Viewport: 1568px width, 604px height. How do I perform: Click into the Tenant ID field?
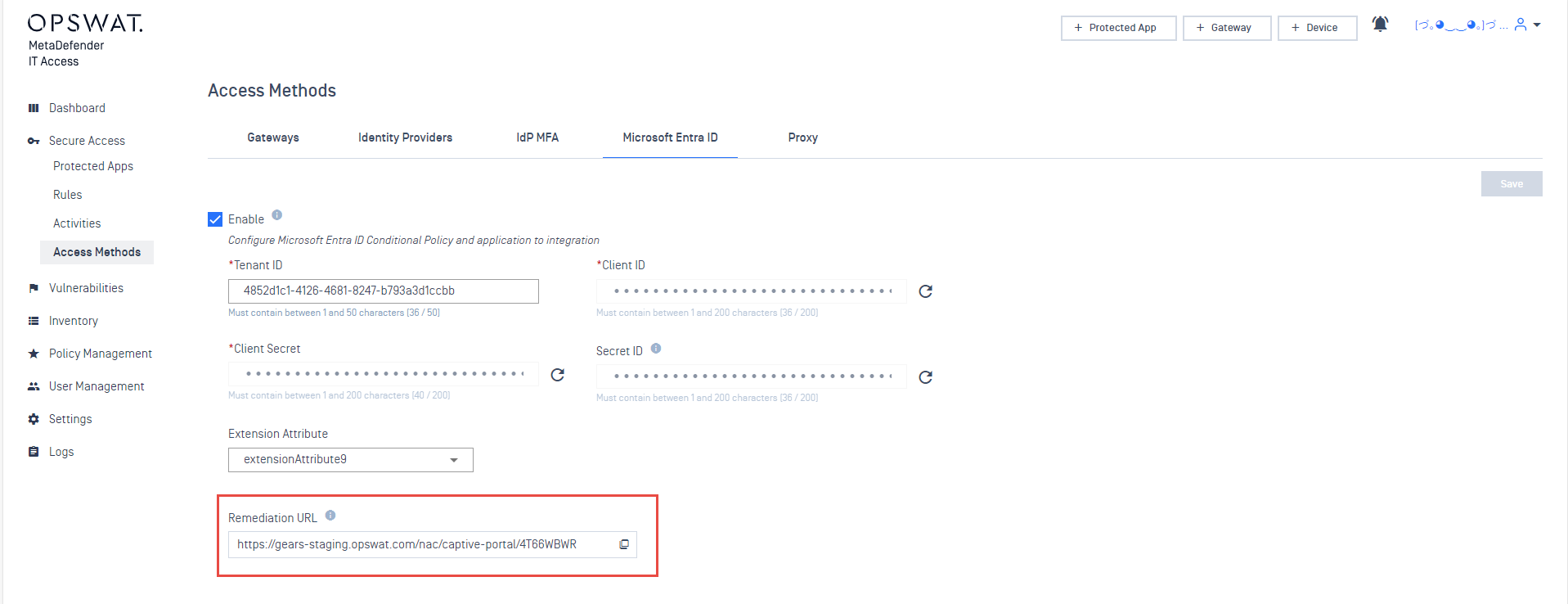point(384,291)
